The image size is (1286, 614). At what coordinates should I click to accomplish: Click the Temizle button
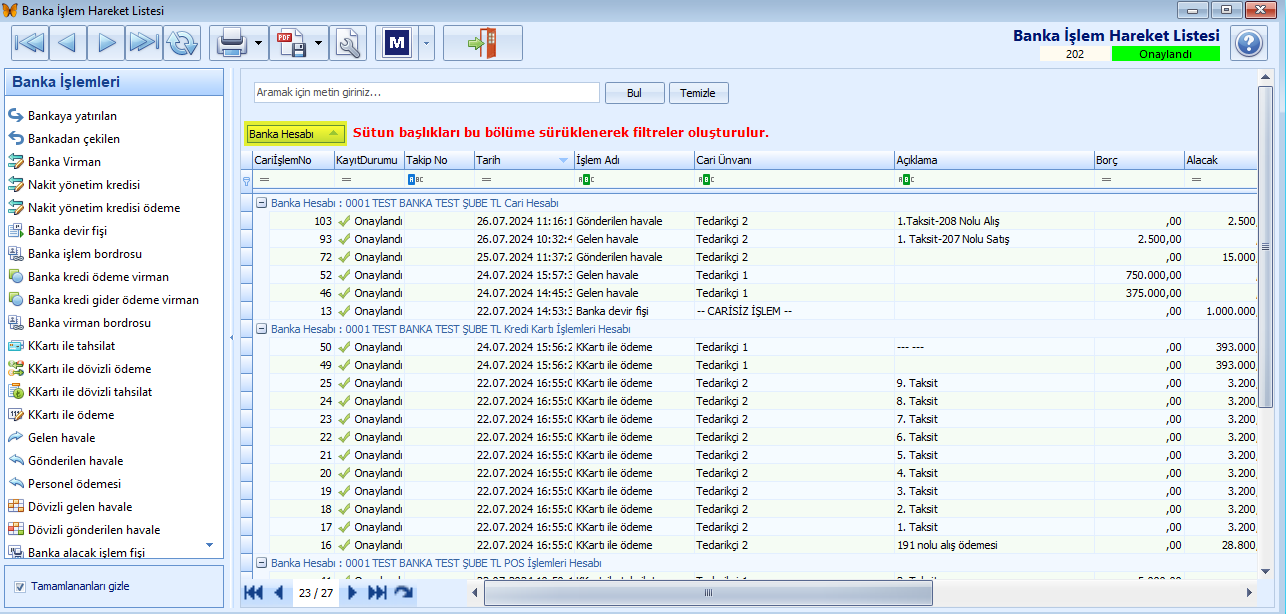[x=698, y=93]
